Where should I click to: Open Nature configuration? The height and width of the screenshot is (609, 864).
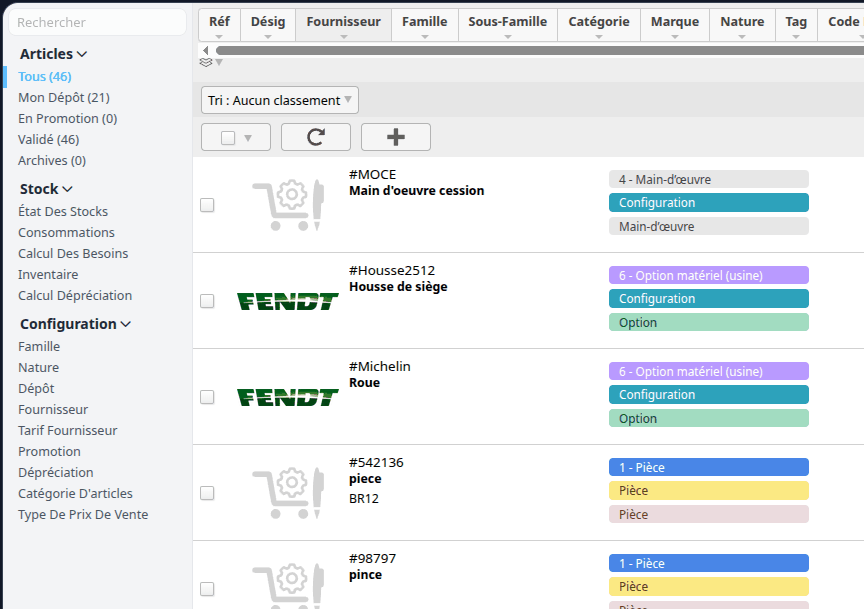(39, 368)
